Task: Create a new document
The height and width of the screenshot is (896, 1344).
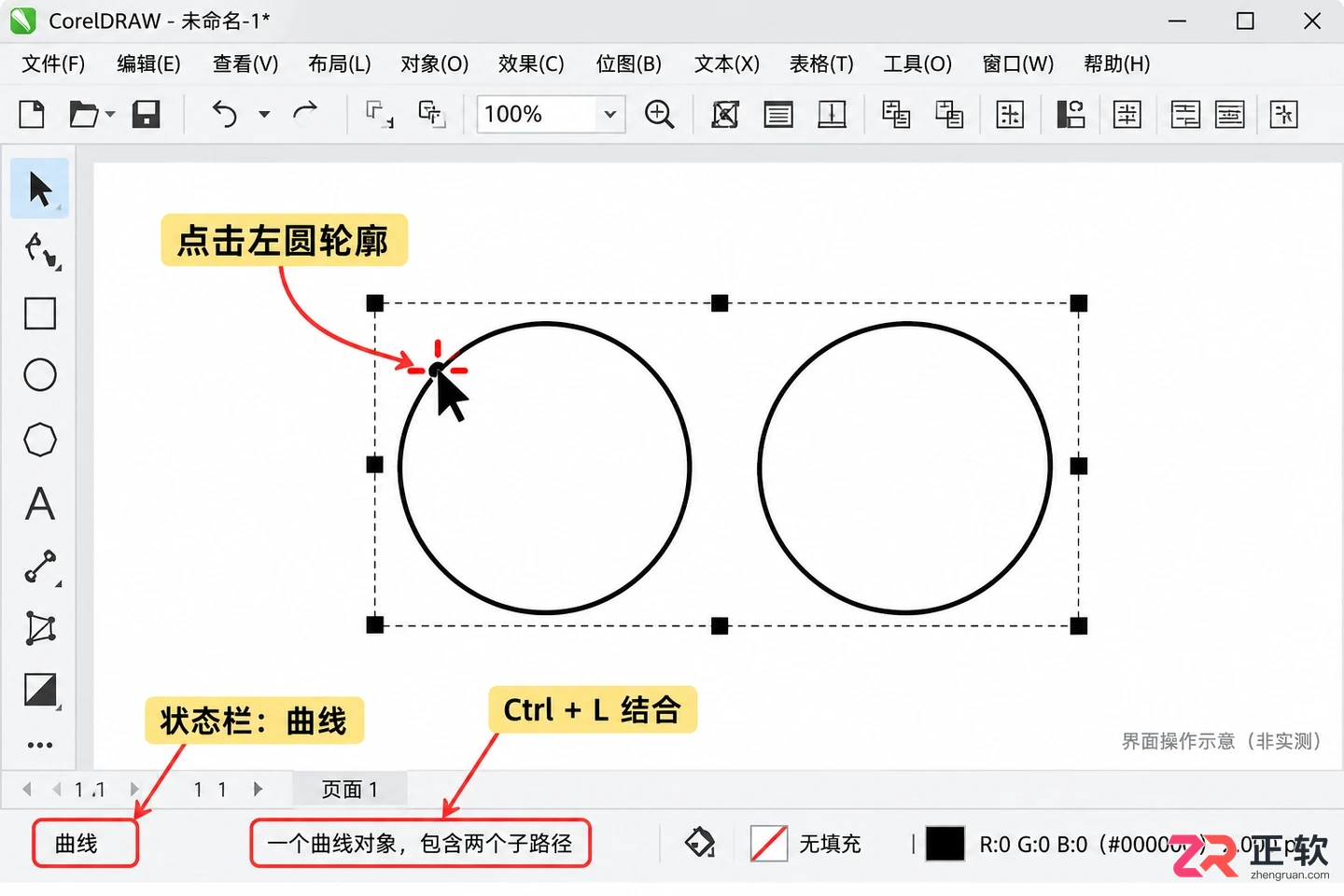Action: tap(32, 115)
